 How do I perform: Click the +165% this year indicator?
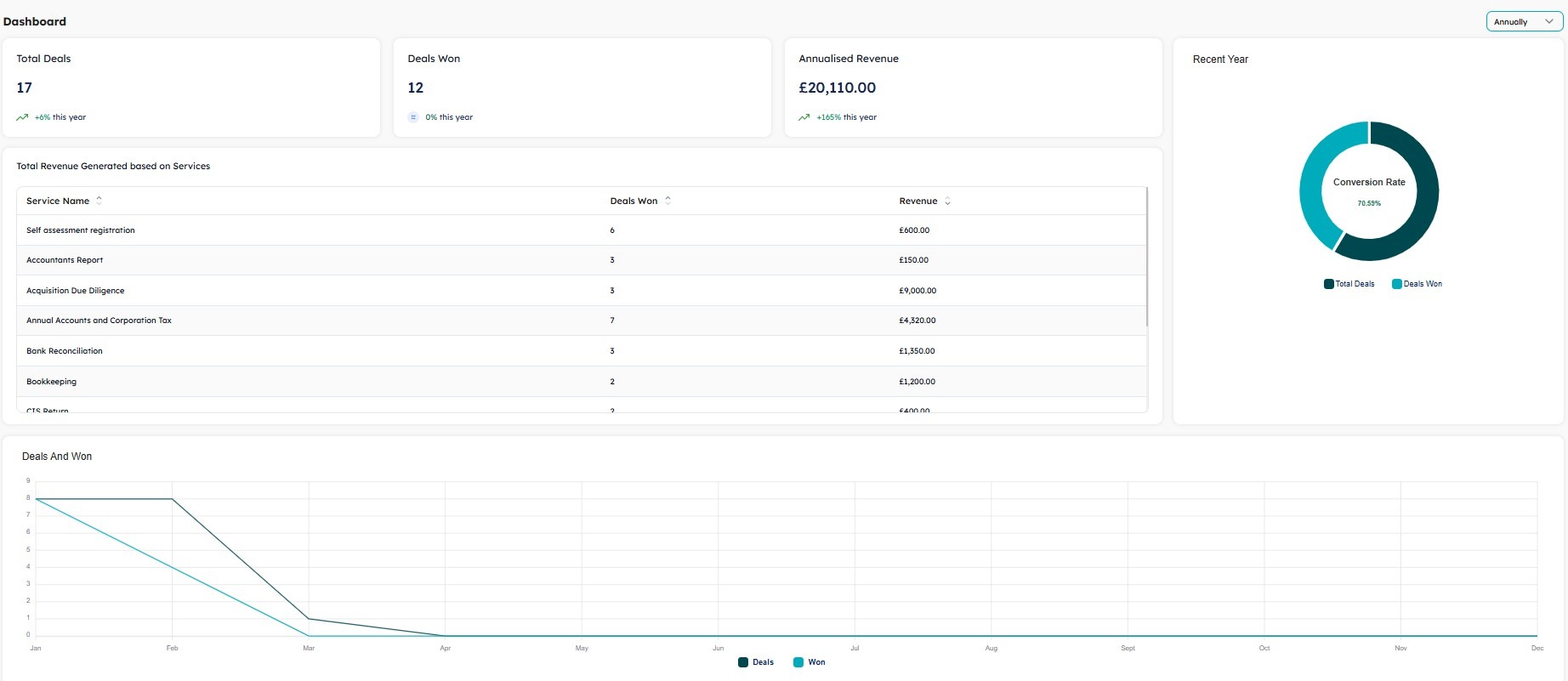coord(846,117)
